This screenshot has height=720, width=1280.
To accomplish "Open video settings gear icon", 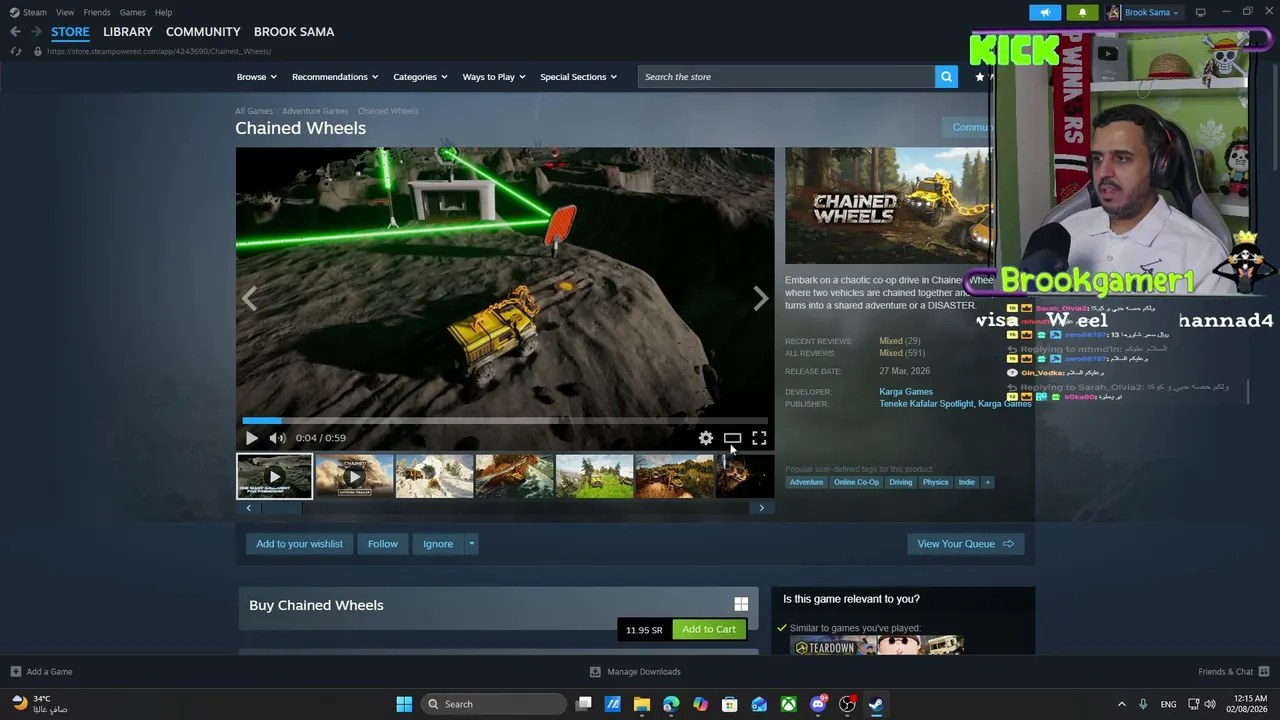I will coord(706,438).
